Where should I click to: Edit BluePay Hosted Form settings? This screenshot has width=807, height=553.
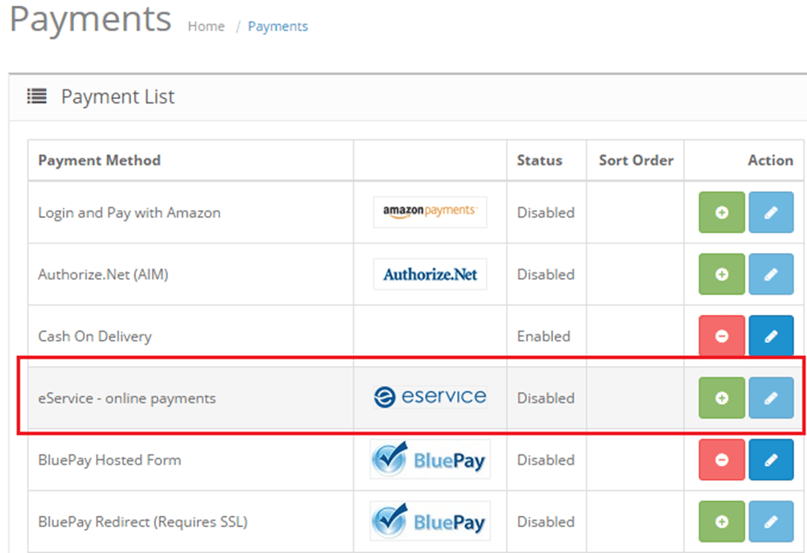tap(771, 459)
